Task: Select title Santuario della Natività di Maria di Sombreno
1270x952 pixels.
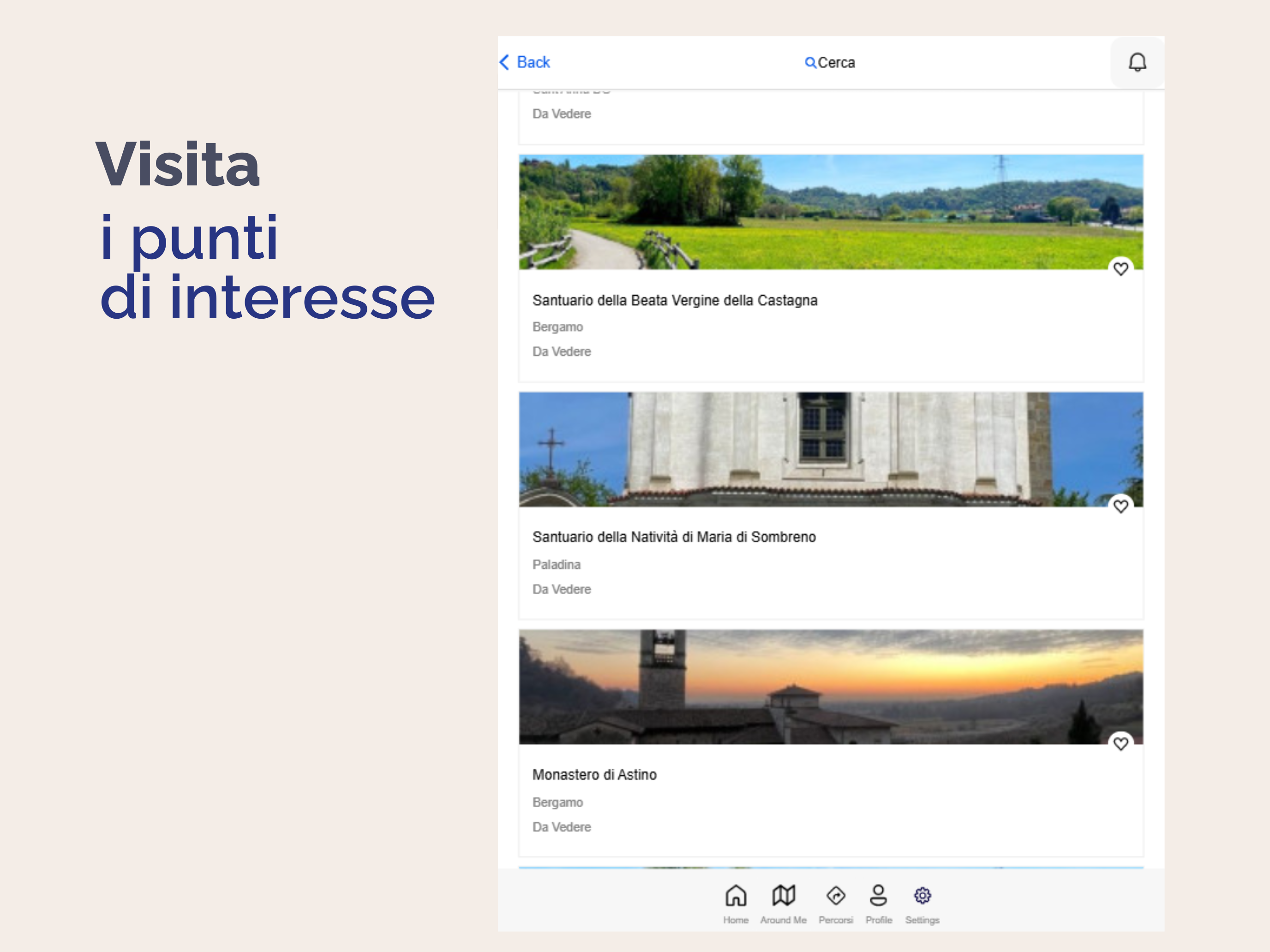Action: 674,537
